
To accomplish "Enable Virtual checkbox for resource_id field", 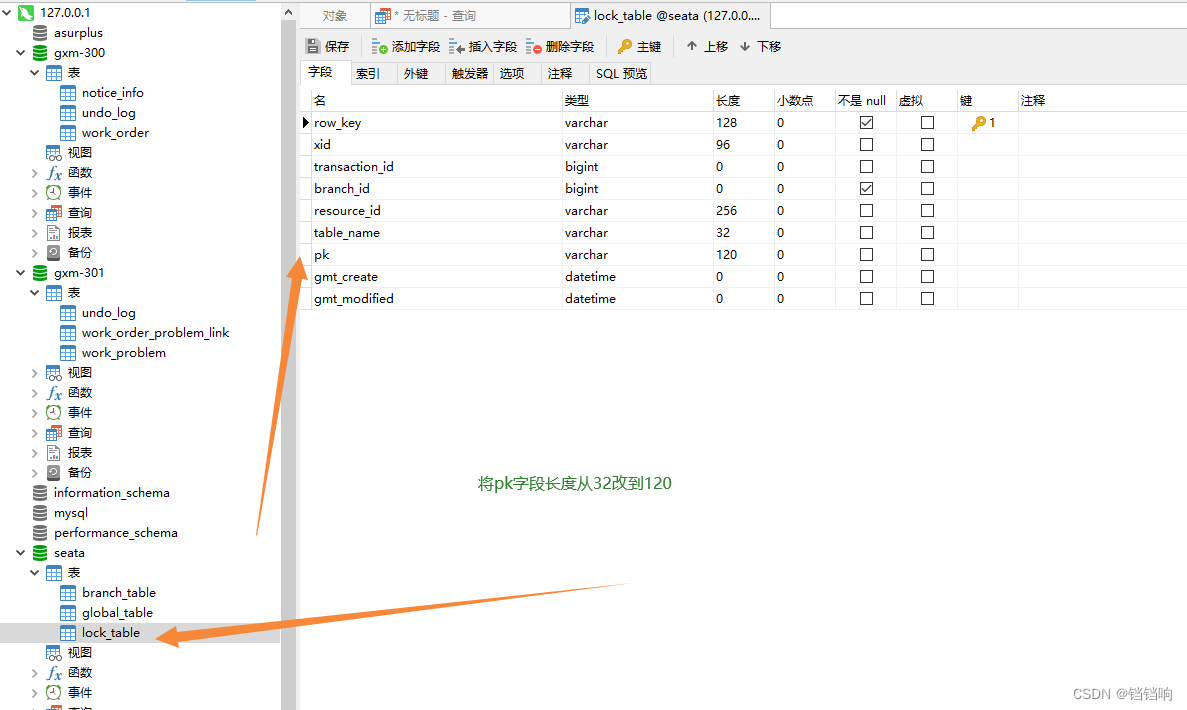I will coord(927,210).
